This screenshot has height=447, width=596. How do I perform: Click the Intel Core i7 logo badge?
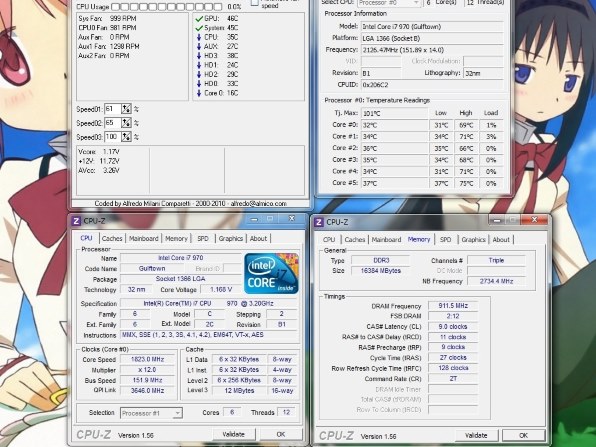pos(271,274)
